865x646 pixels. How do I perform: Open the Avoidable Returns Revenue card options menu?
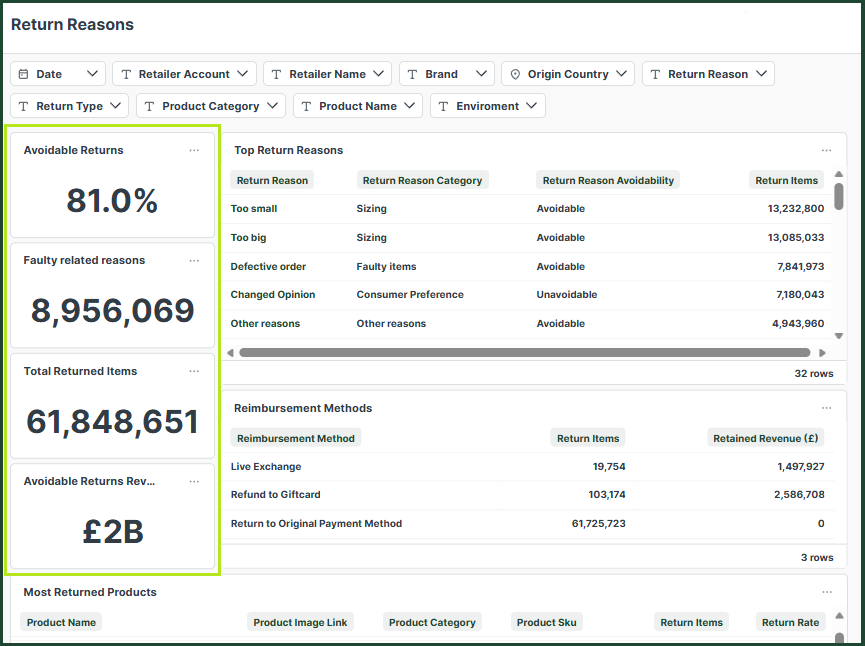pyautogui.click(x=194, y=482)
